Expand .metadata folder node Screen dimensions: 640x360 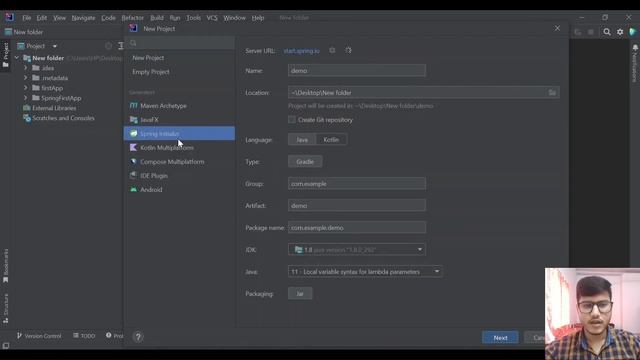(25, 78)
